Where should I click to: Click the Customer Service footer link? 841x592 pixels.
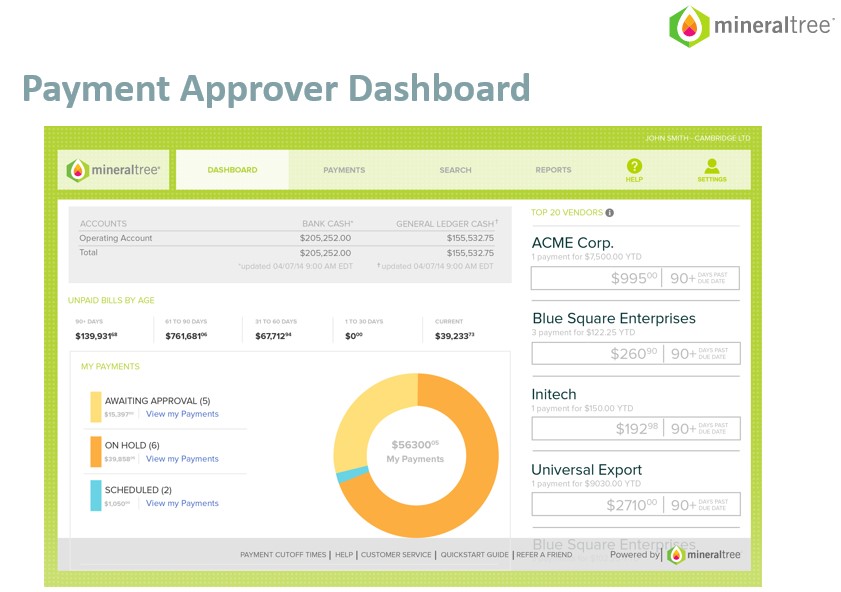pos(396,555)
